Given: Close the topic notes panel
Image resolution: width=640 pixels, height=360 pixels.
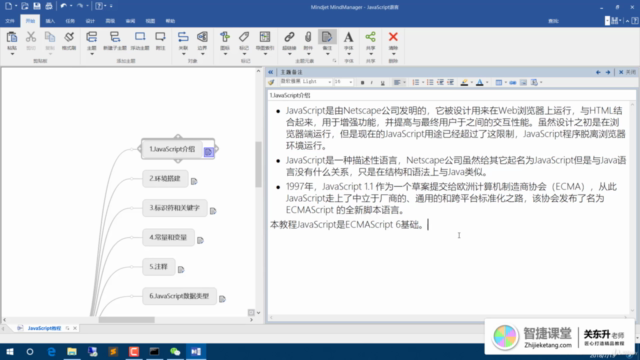Looking at the screenshot, I should 627,72.
